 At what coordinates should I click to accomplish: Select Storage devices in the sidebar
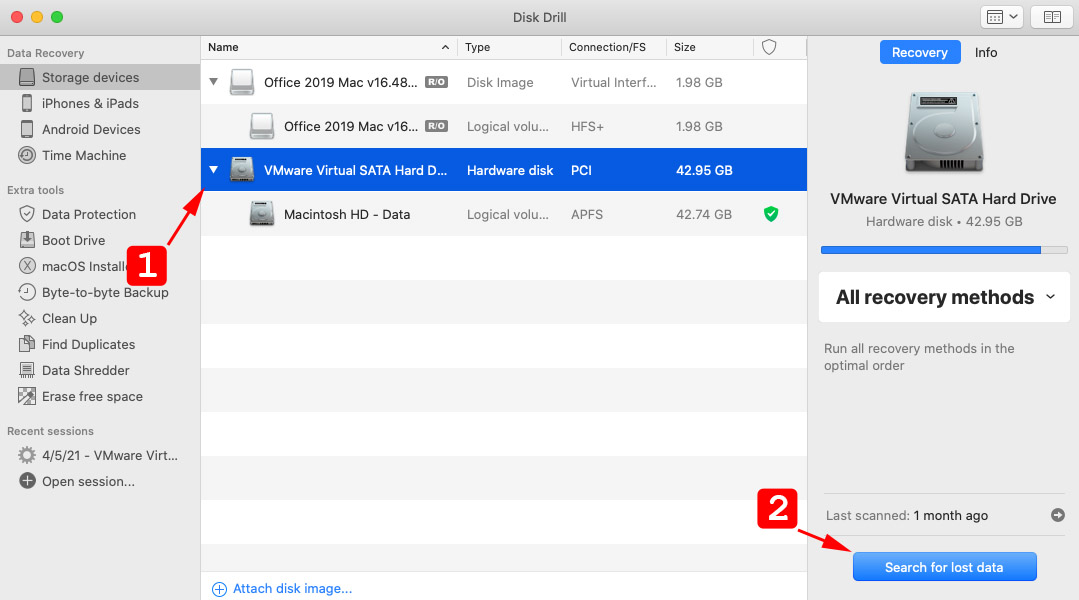coord(100,77)
